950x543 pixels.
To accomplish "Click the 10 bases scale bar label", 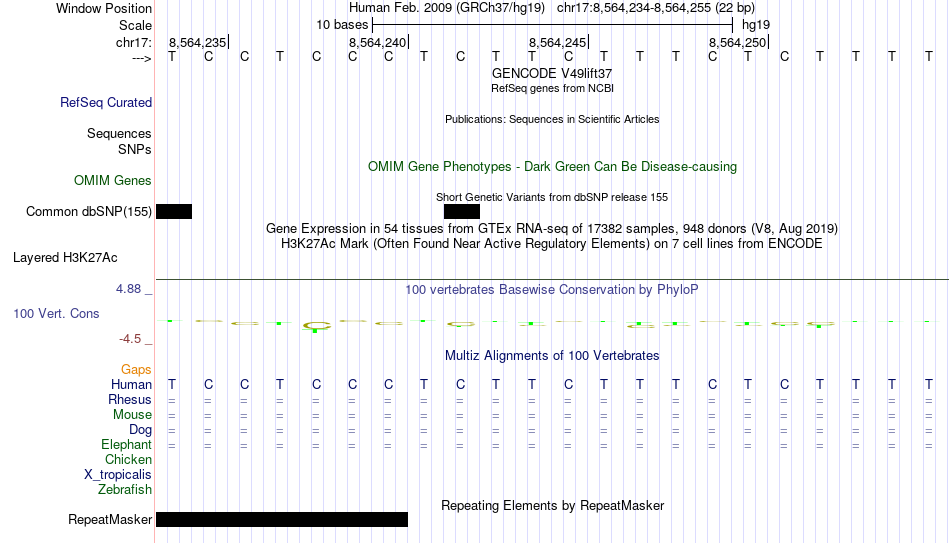I will [342, 25].
